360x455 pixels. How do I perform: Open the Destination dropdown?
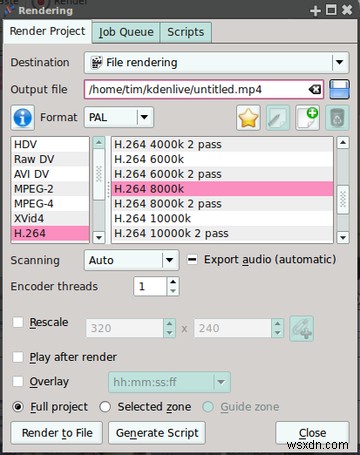tap(217, 62)
